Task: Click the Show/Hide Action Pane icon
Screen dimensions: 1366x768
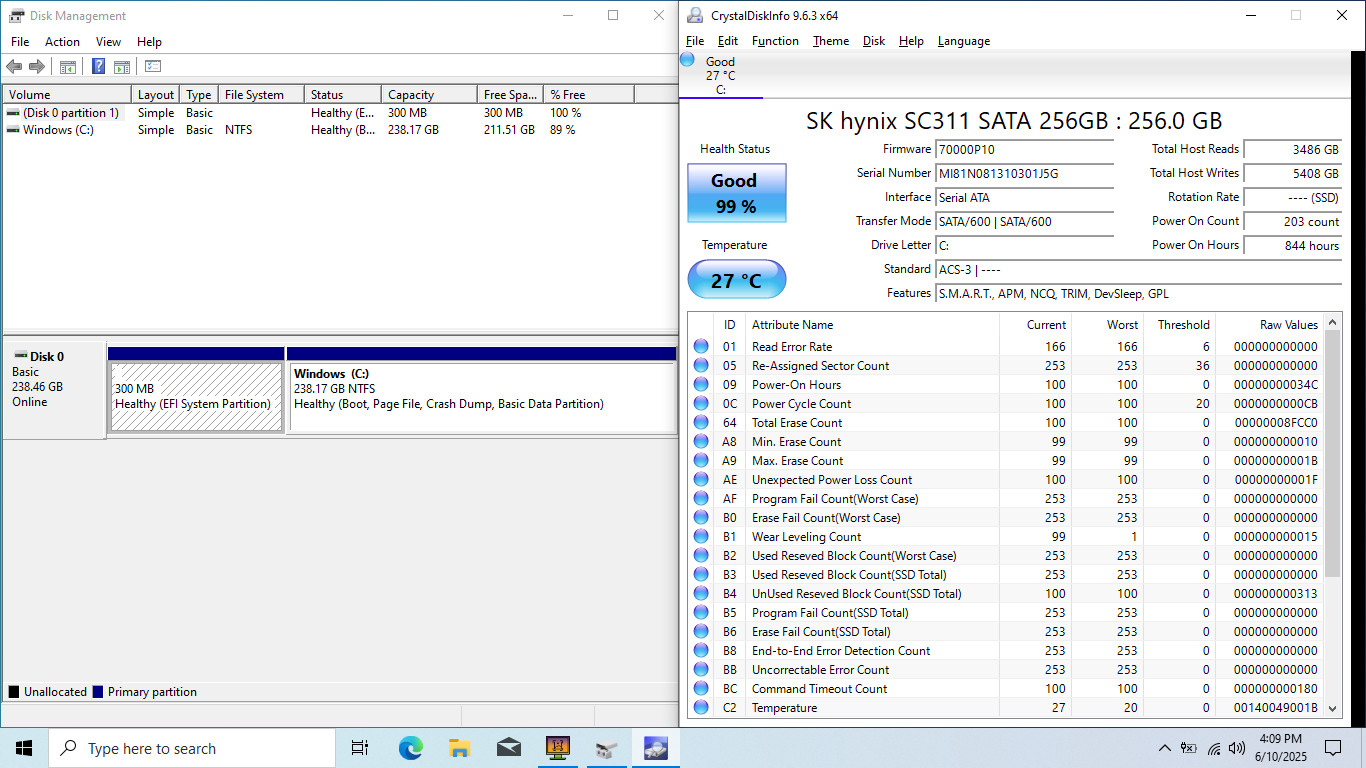Action: [x=122, y=67]
